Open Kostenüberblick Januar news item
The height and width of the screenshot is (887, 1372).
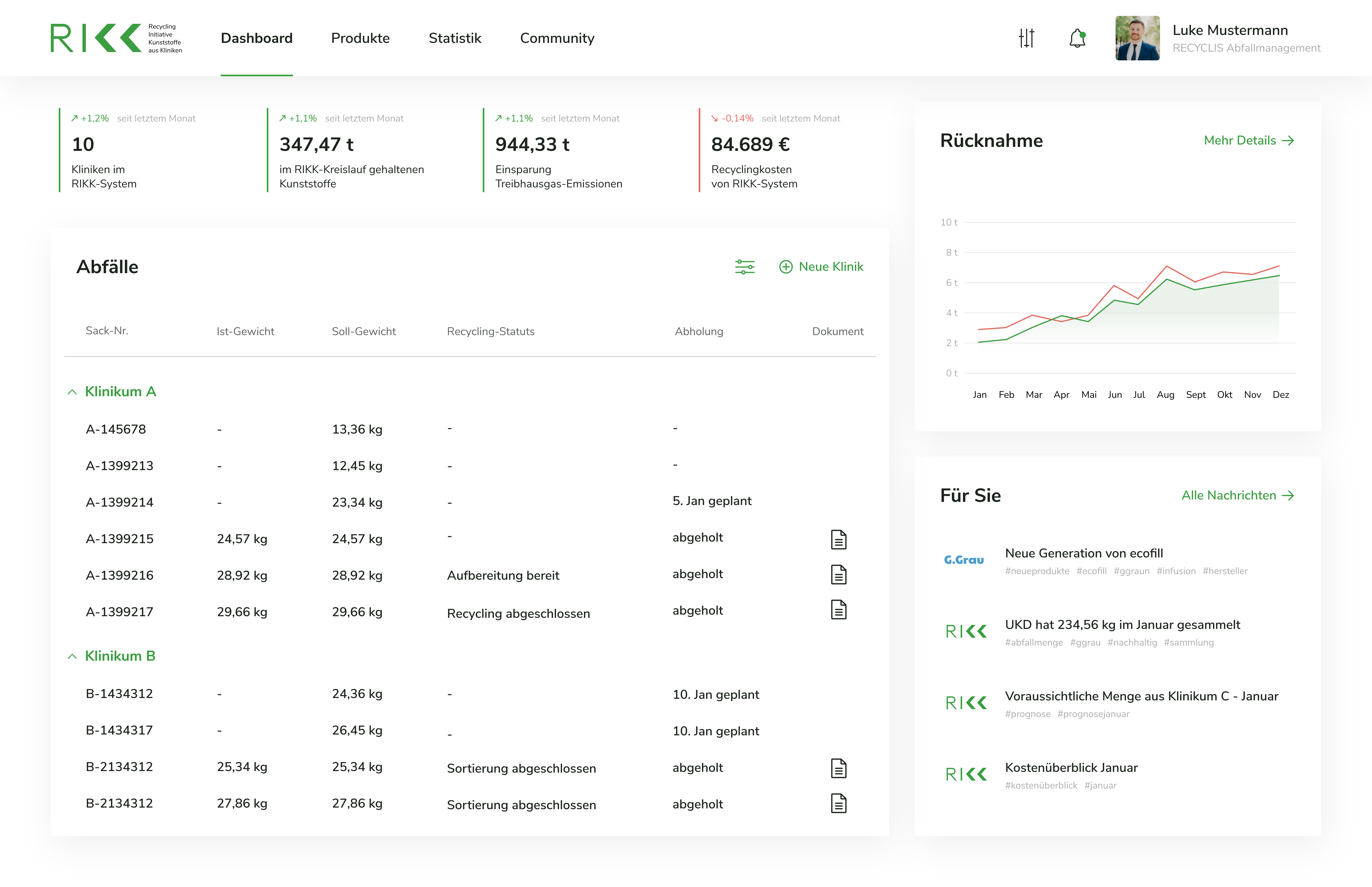coord(1071,767)
